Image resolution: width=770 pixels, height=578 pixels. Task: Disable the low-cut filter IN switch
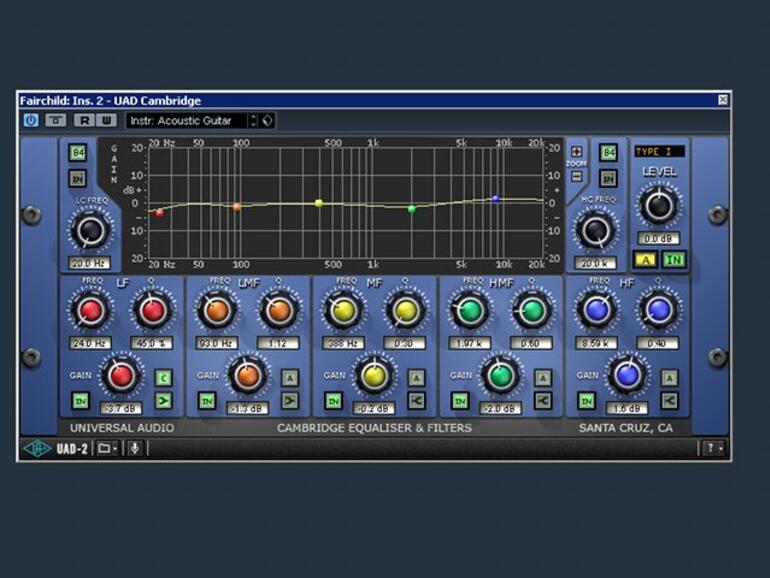coord(77,178)
